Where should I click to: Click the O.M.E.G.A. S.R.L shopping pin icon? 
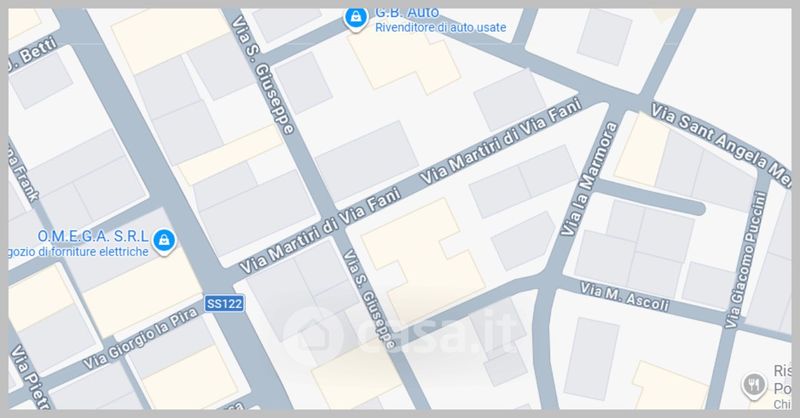tap(164, 241)
